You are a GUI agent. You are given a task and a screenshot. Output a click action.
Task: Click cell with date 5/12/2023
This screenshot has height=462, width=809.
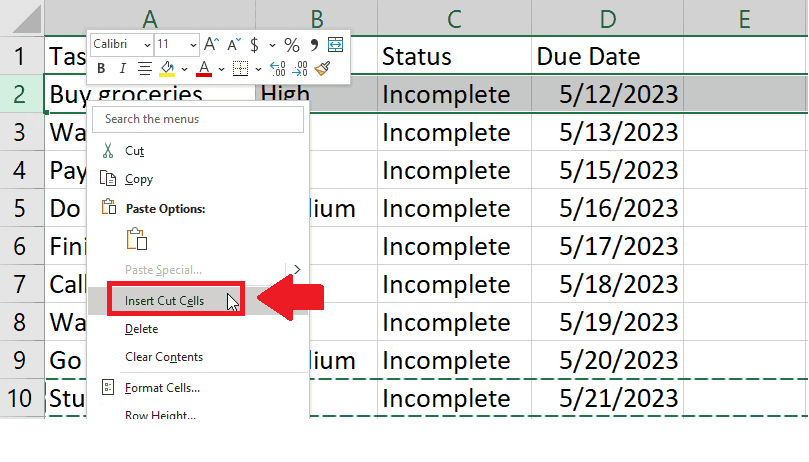point(607,94)
